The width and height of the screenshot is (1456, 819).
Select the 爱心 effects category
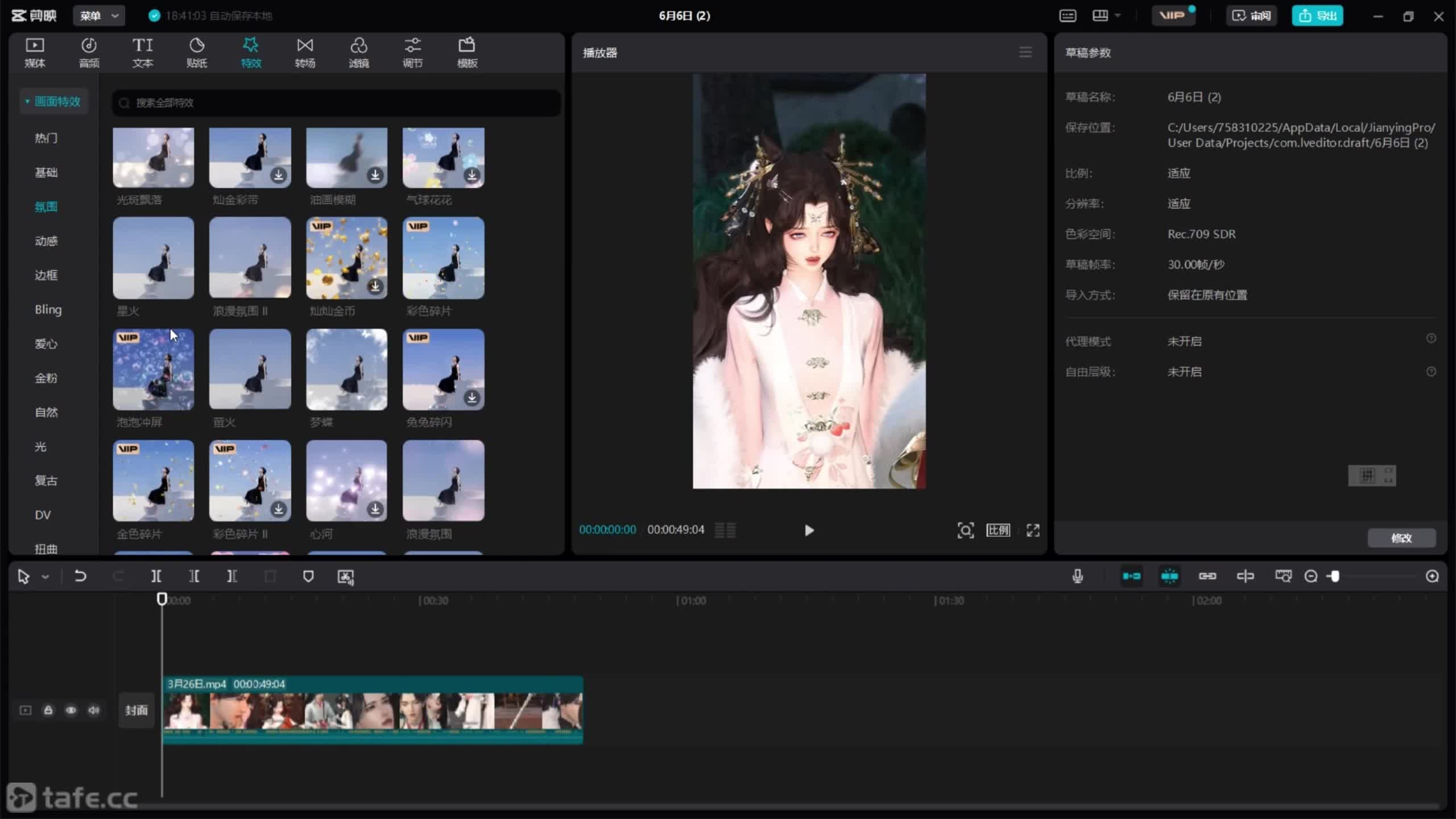pyautogui.click(x=46, y=344)
